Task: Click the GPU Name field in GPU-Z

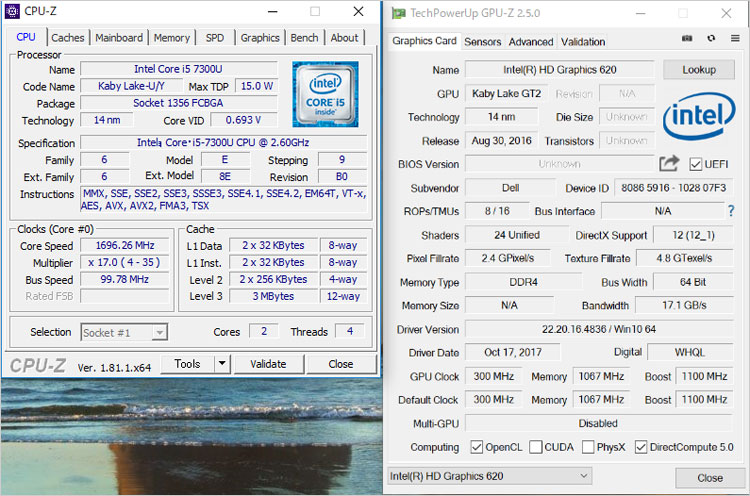Action: tap(560, 70)
